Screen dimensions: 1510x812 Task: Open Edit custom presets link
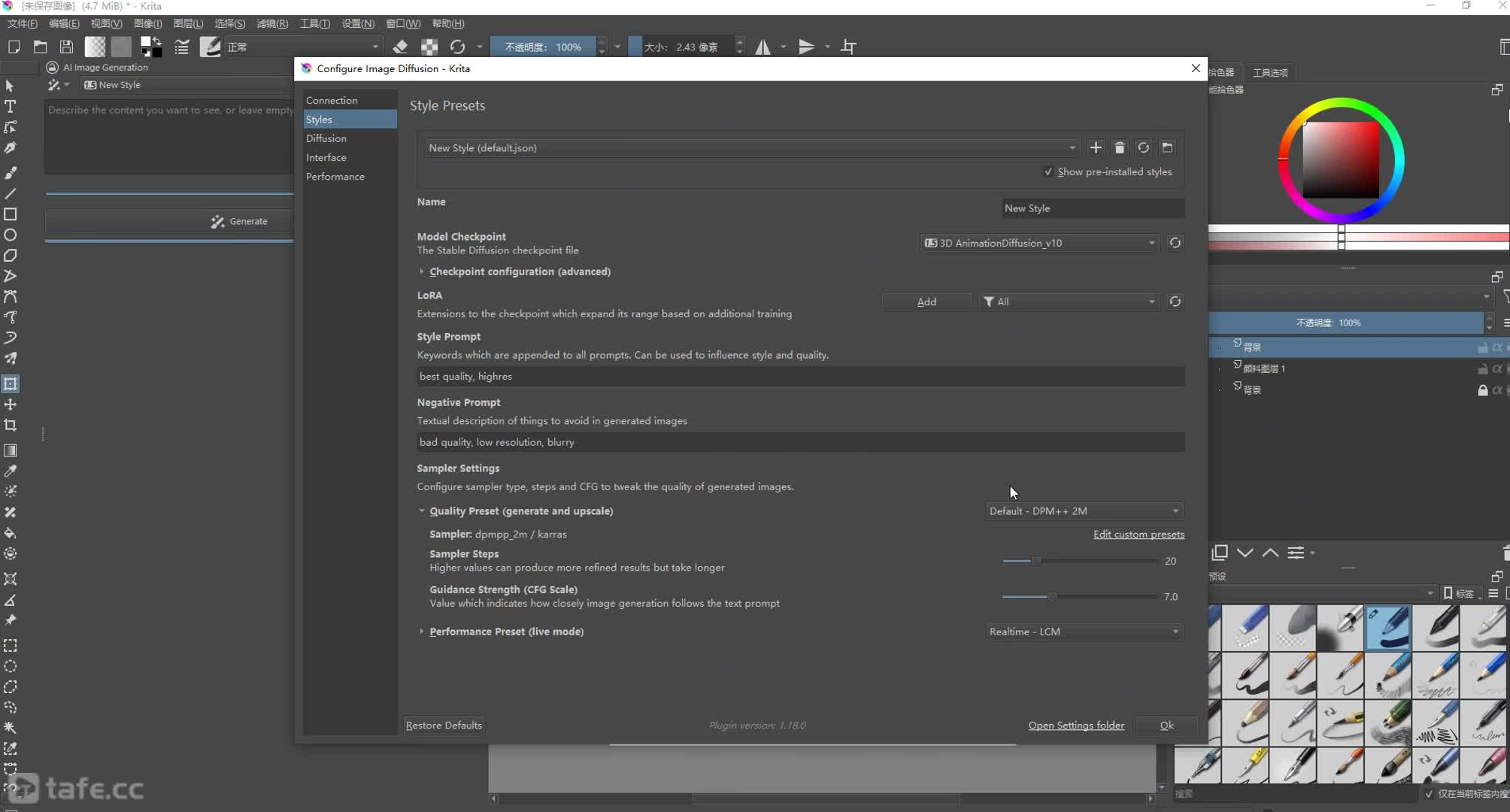(x=1139, y=535)
